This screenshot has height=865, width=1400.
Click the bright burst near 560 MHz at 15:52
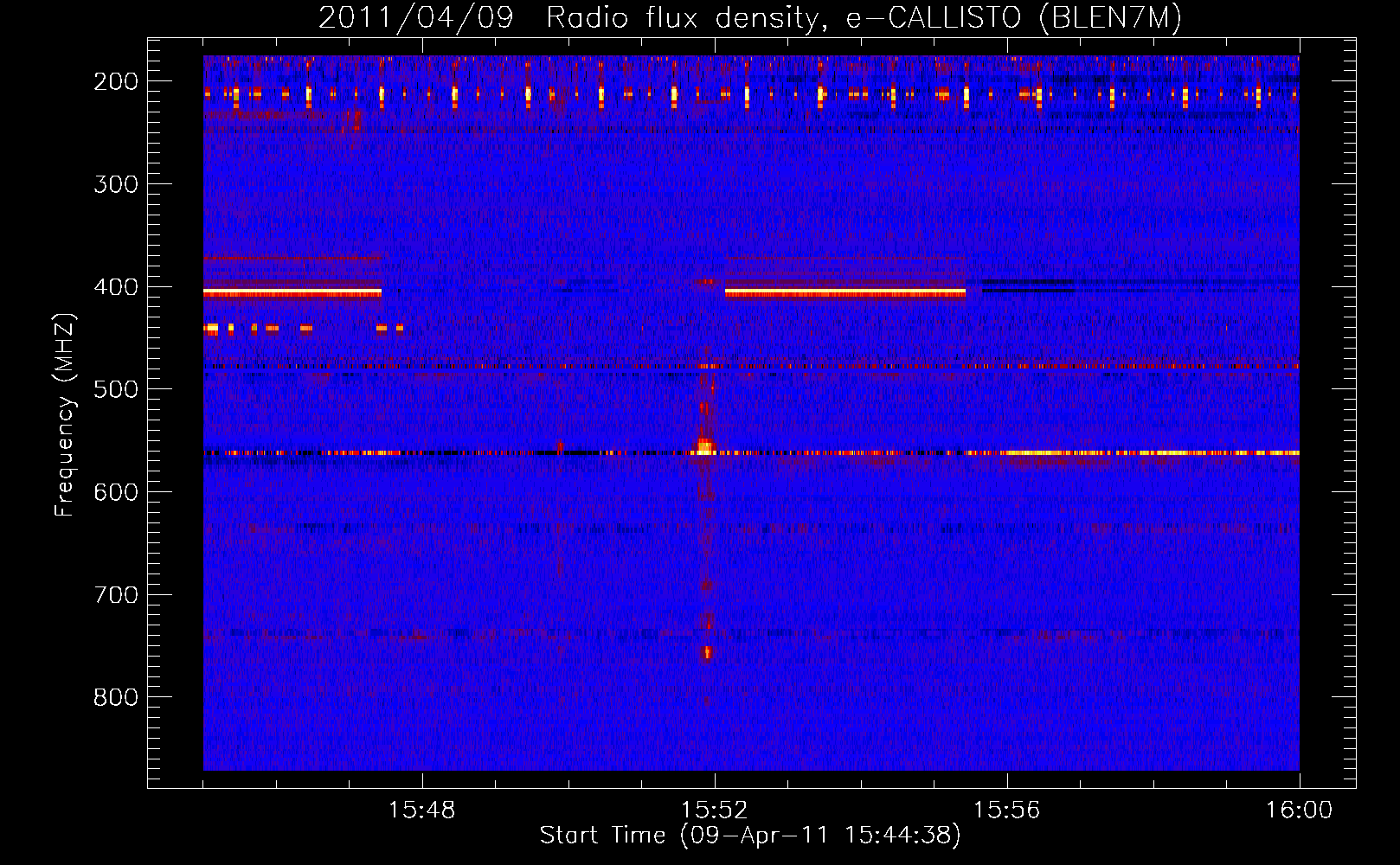[703, 446]
